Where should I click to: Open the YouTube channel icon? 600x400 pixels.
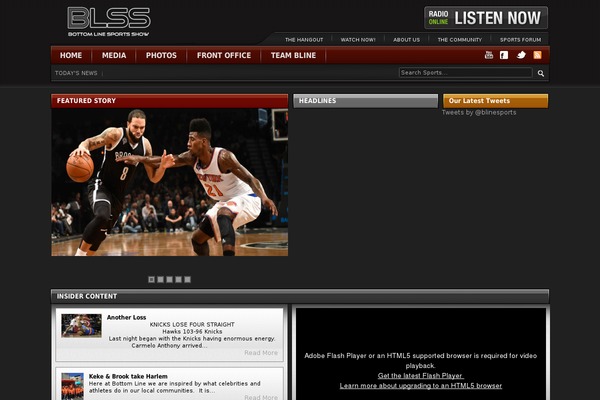pos(489,55)
